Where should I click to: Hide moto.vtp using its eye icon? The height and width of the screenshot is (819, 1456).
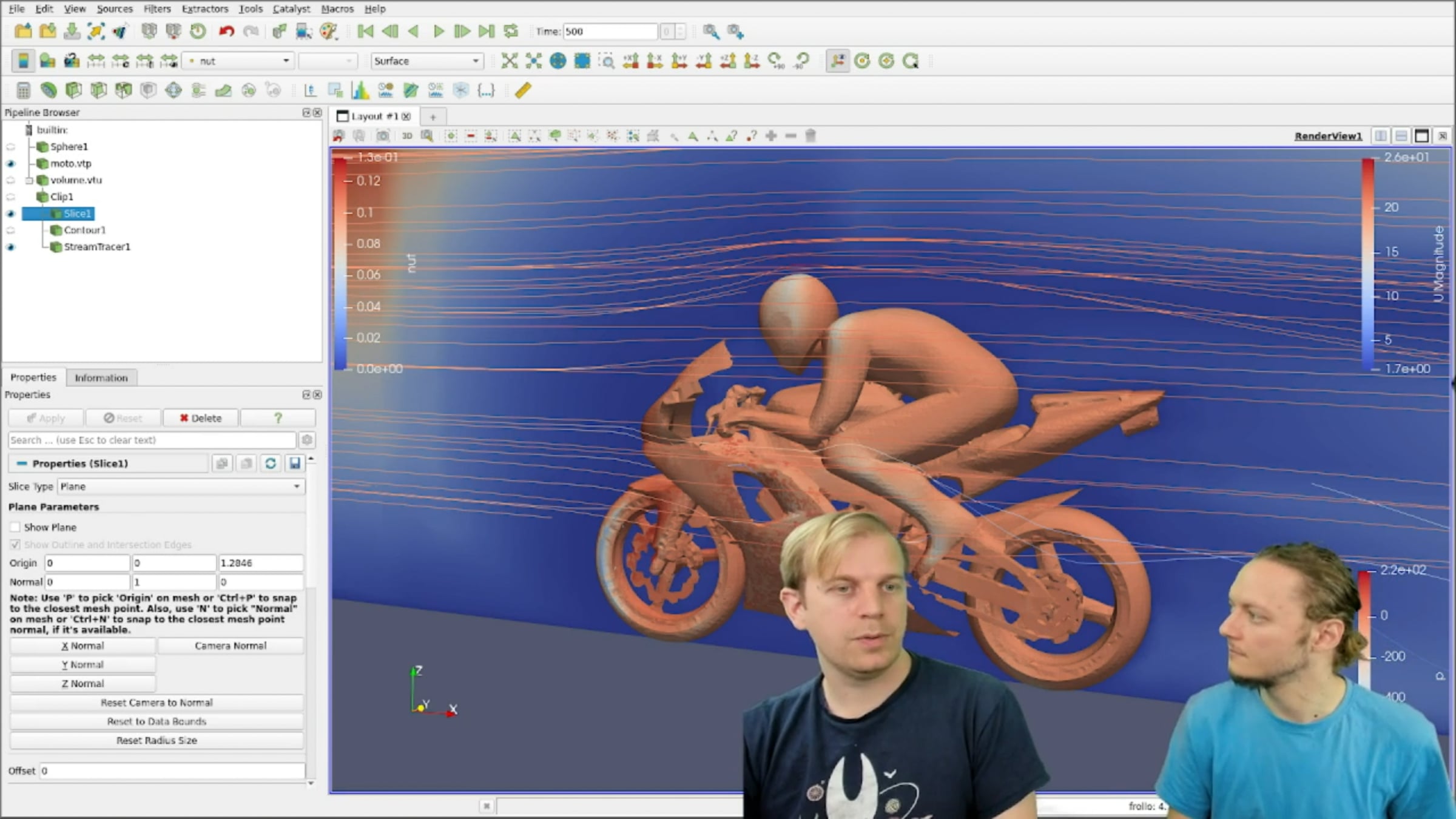[x=10, y=164]
